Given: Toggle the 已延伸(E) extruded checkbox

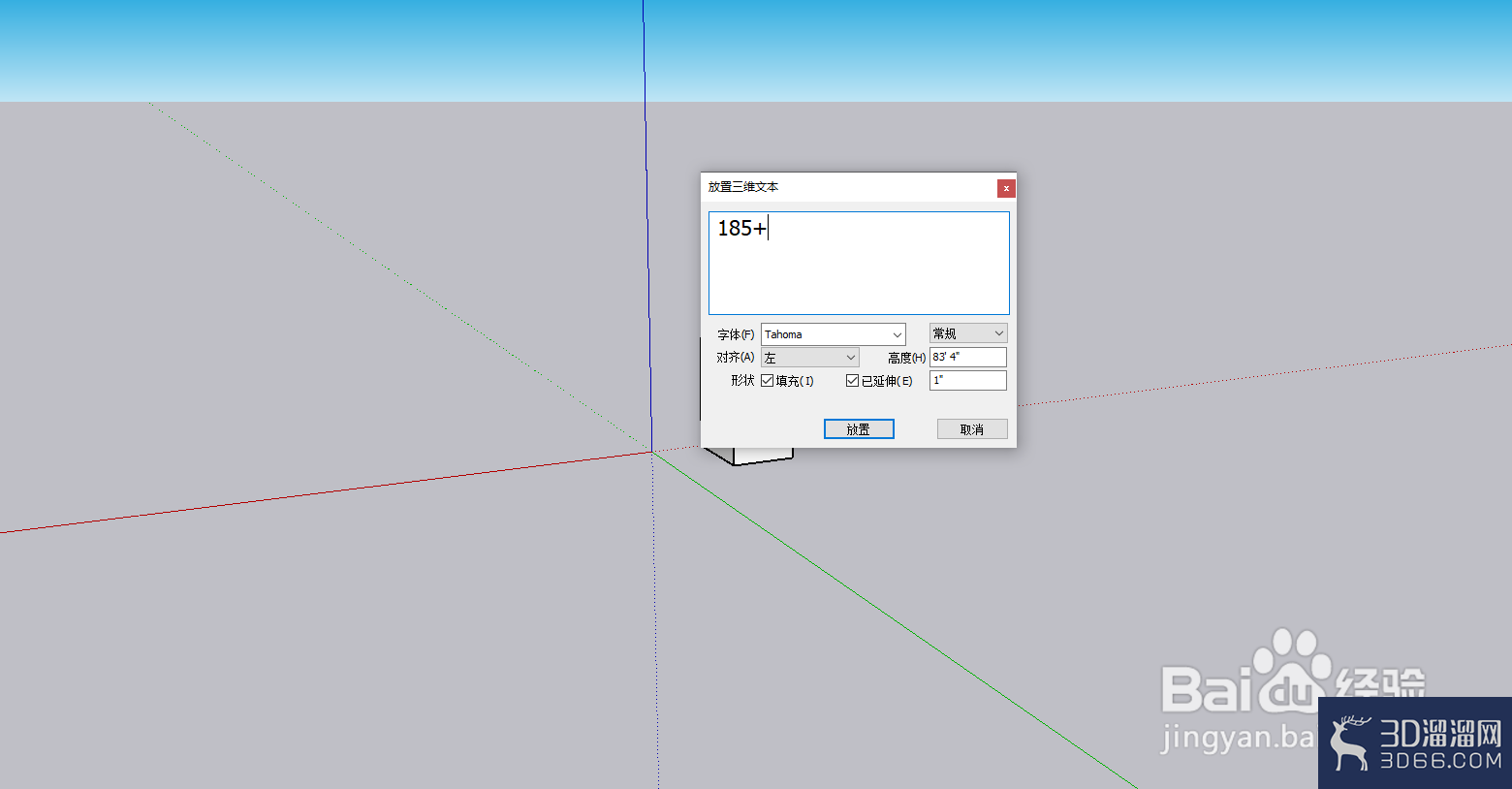Looking at the screenshot, I should [x=853, y=381].
